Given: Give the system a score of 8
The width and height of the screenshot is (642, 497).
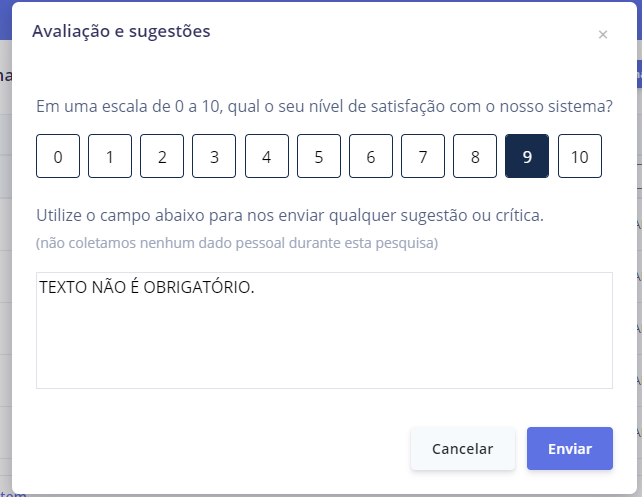Looking at the screenshot, I should [475, 156].
